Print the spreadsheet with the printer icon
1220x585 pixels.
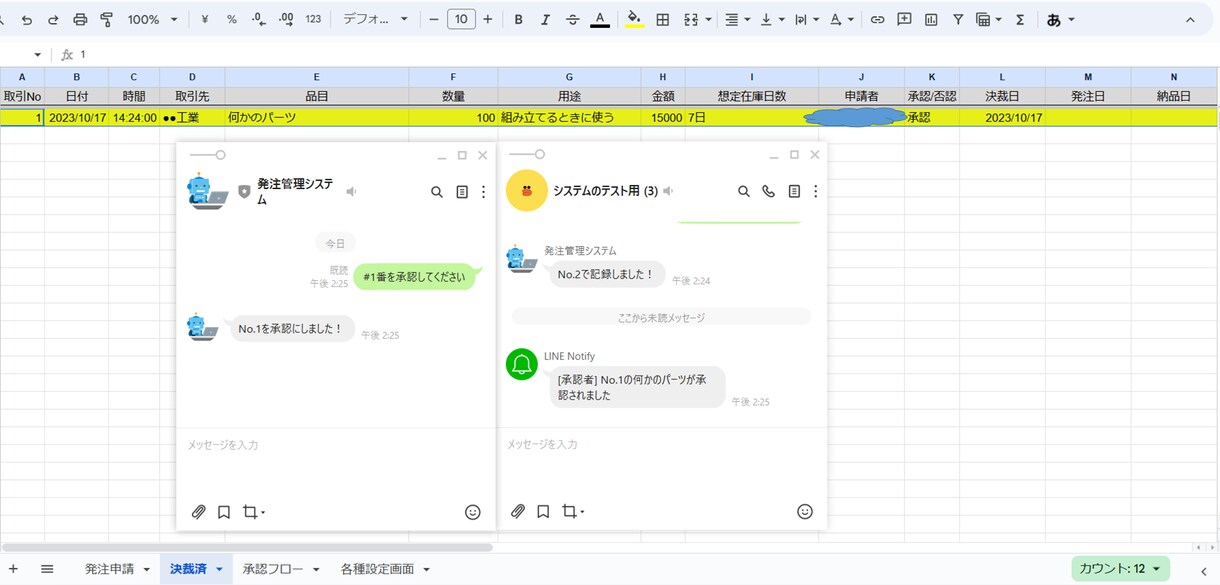80,20
